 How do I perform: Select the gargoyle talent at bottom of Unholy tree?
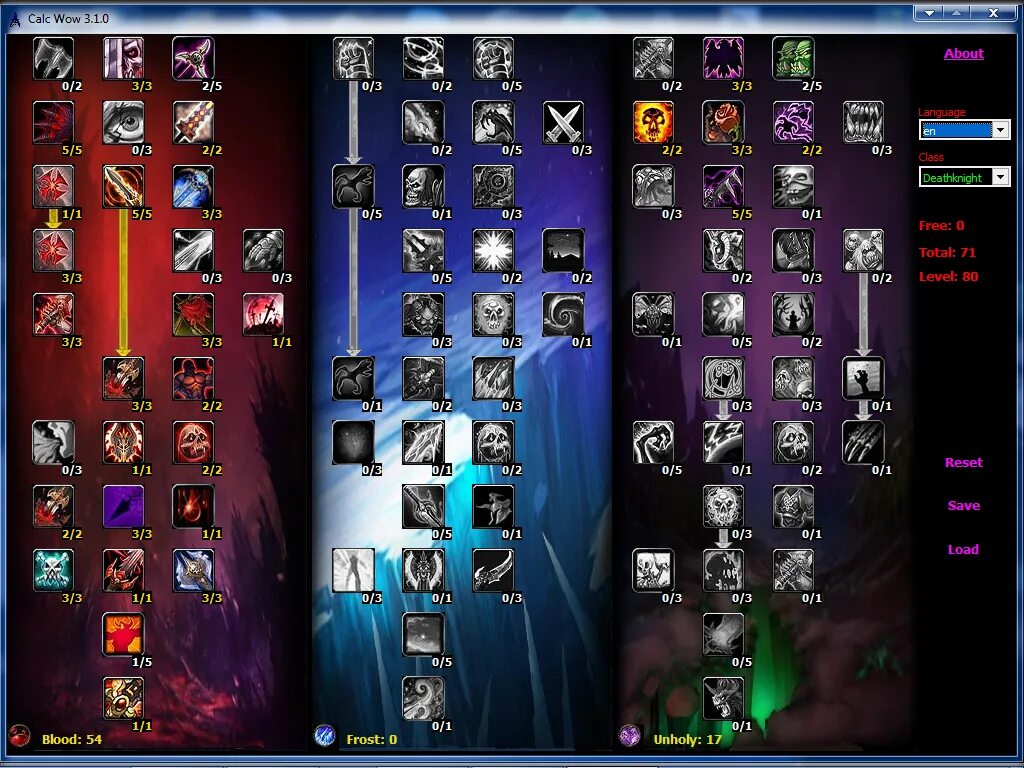click(723, 698)
